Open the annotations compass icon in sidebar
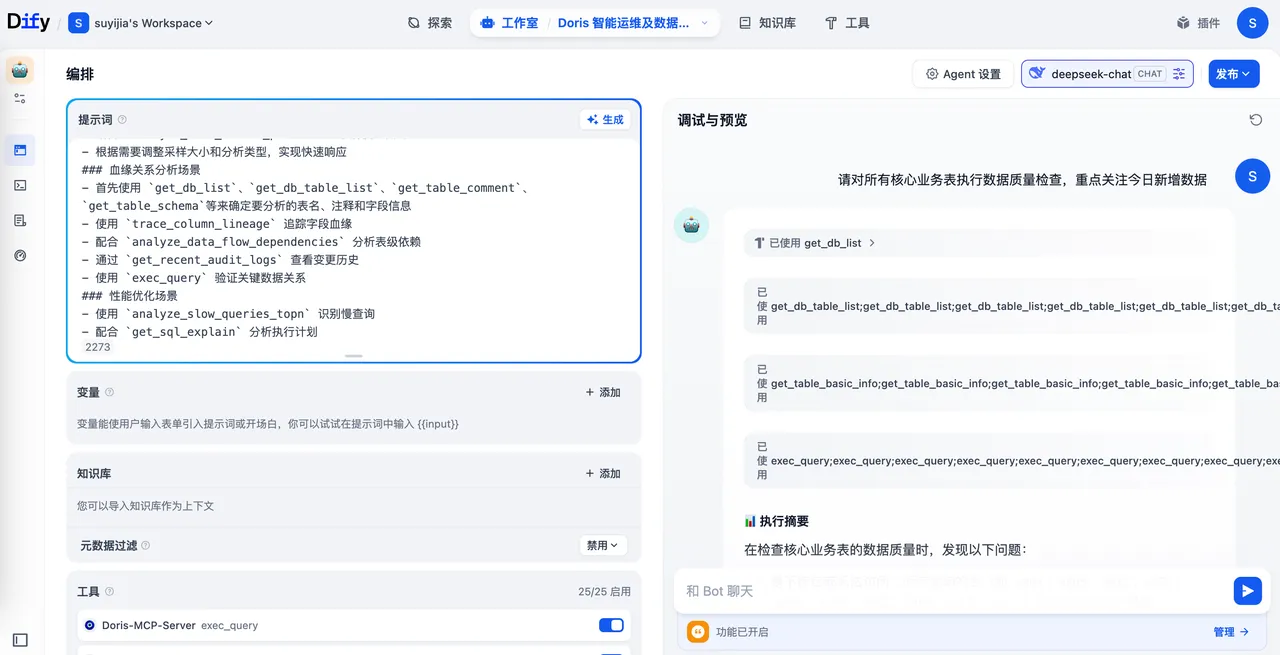The height and width of the screenshot is (655, 1280). 20,256
